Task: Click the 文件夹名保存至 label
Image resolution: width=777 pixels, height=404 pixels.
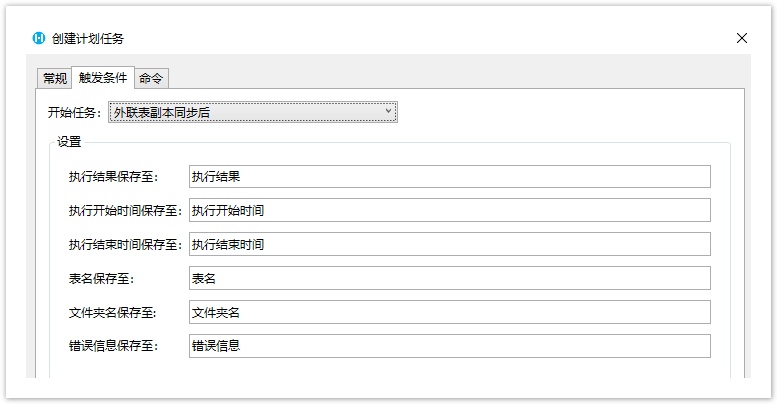Action: (x=113, y=313)
